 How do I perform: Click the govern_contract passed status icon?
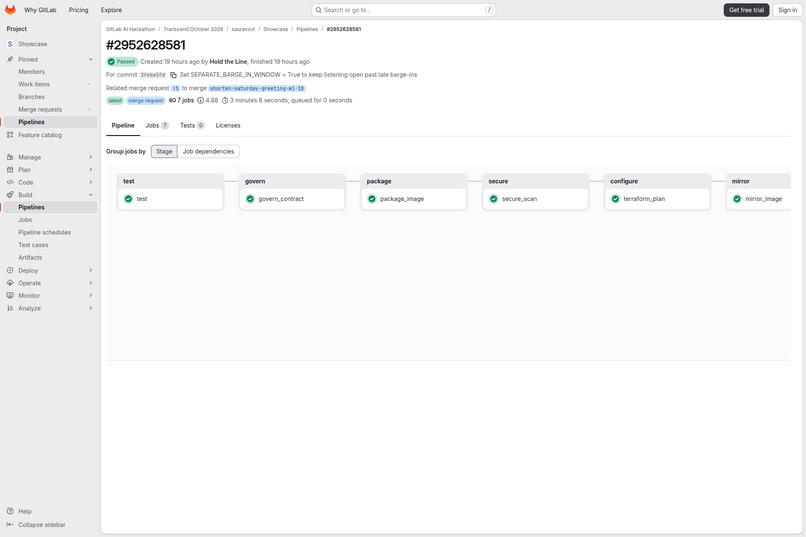pos(250,199)
